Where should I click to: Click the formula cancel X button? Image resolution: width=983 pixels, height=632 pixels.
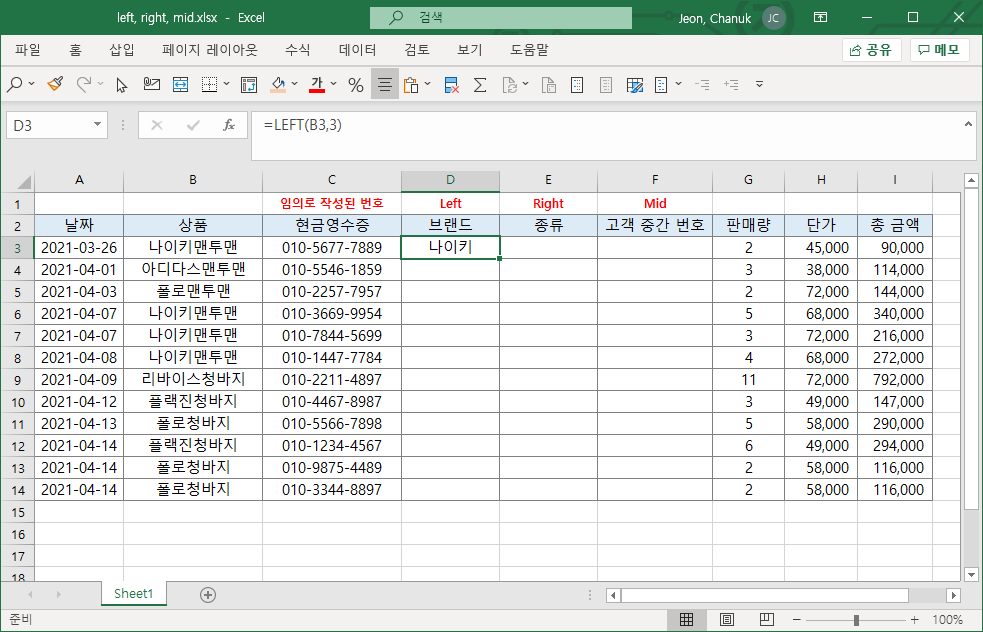pyautogui.click(x=157, y=125)
